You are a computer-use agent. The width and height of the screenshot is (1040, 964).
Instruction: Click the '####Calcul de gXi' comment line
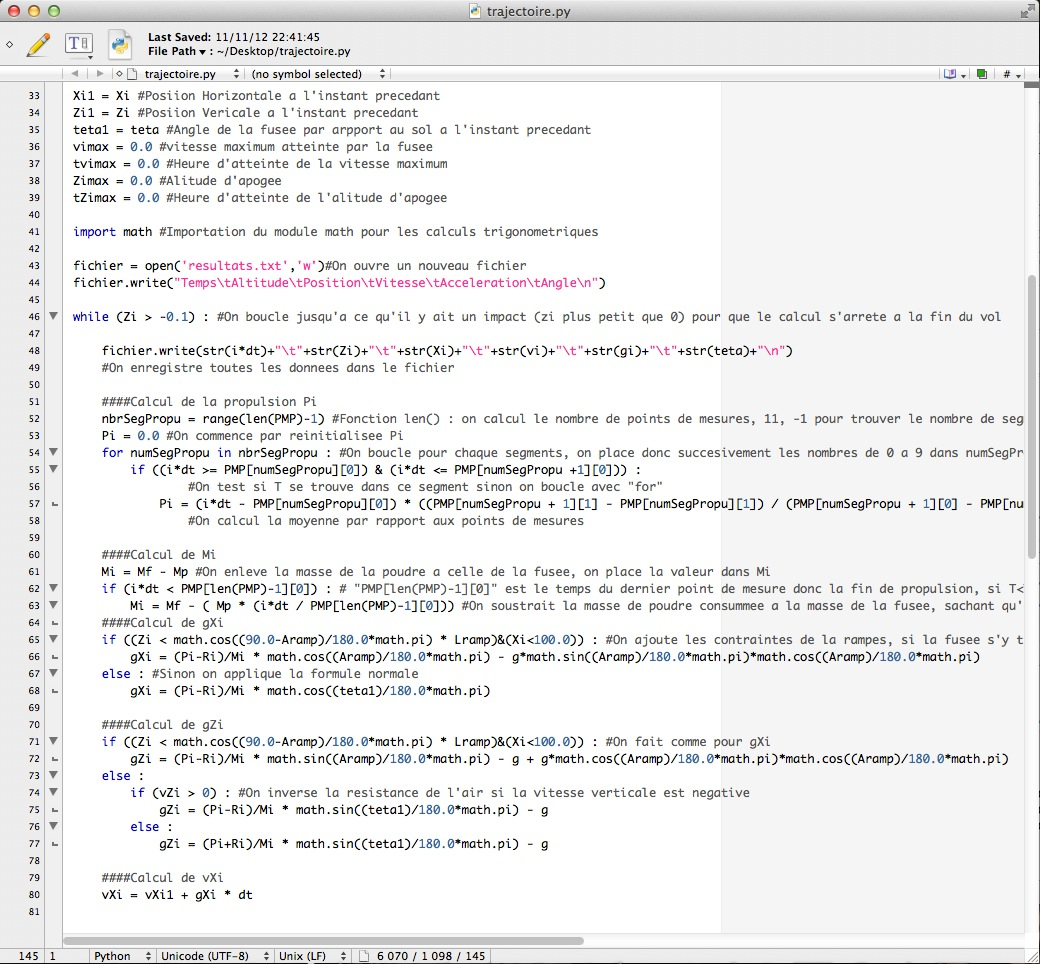(162, 622)
